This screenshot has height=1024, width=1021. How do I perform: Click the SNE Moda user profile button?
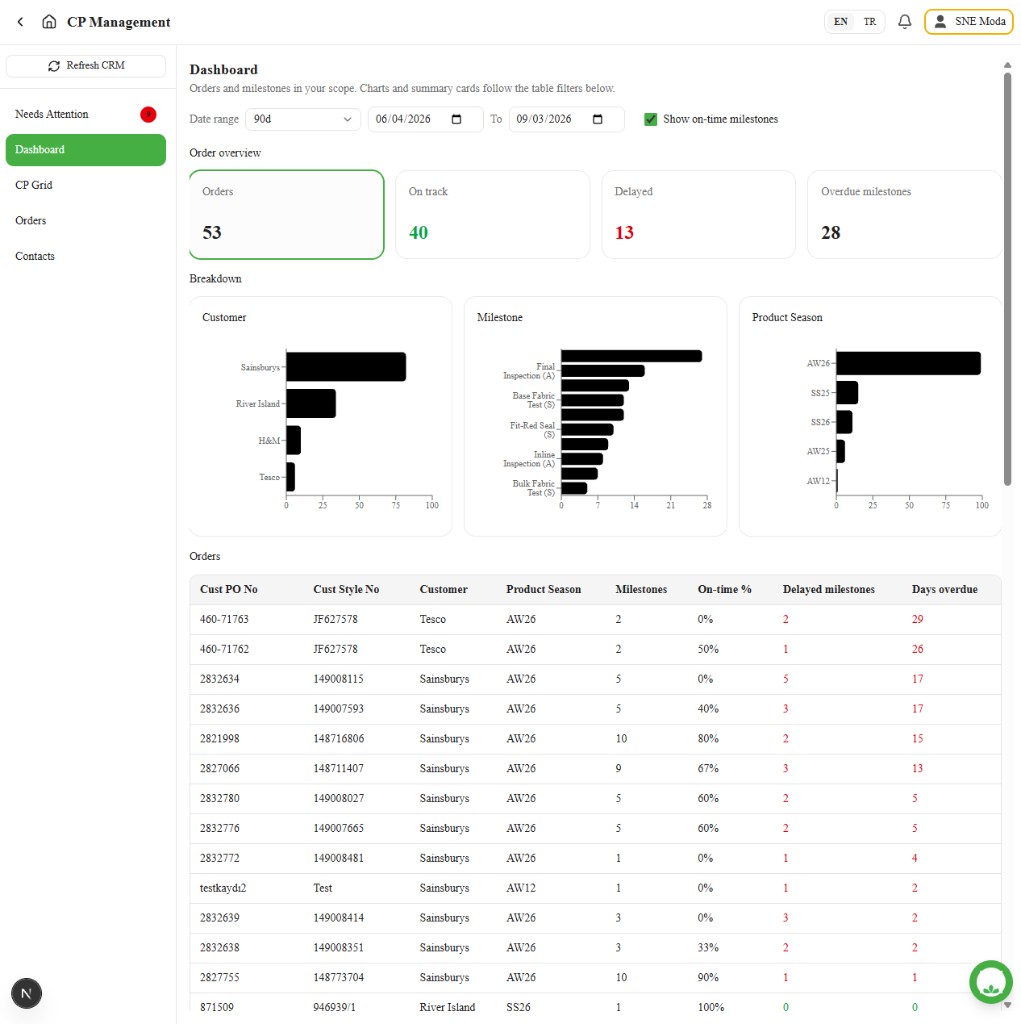pos(969,22)
